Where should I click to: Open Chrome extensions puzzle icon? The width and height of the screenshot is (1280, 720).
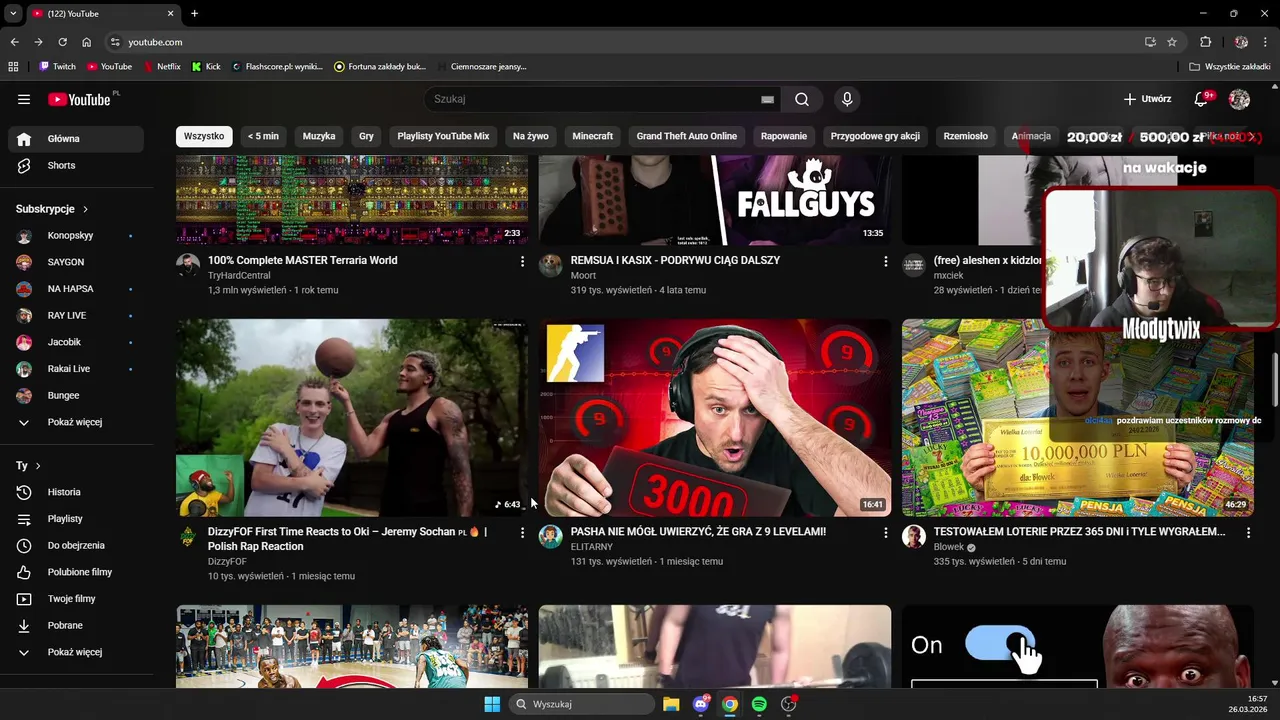coord(1205,42)
